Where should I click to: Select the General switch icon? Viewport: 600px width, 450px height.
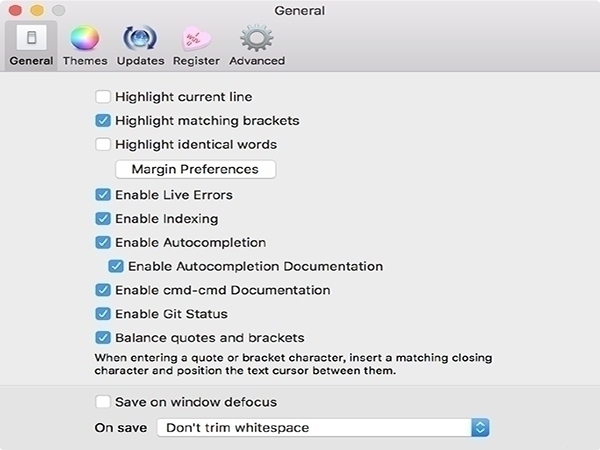click(x=31, y=38)
